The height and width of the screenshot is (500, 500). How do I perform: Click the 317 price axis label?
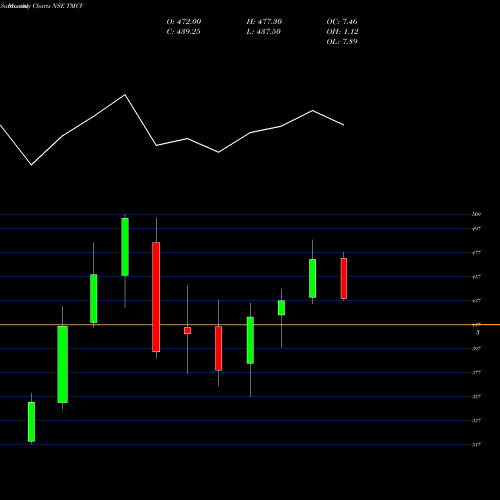tap(476, 445)
